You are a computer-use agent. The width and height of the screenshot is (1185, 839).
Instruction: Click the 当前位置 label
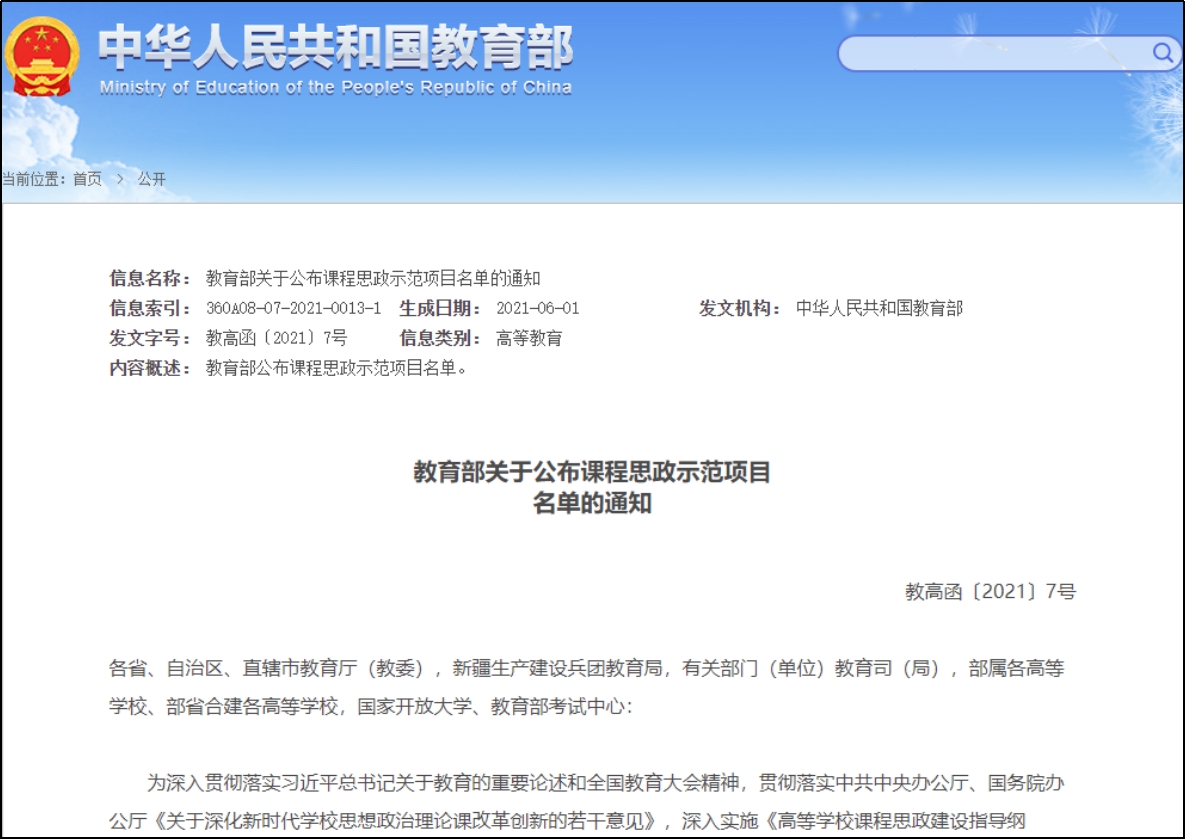tap(34, 179)
